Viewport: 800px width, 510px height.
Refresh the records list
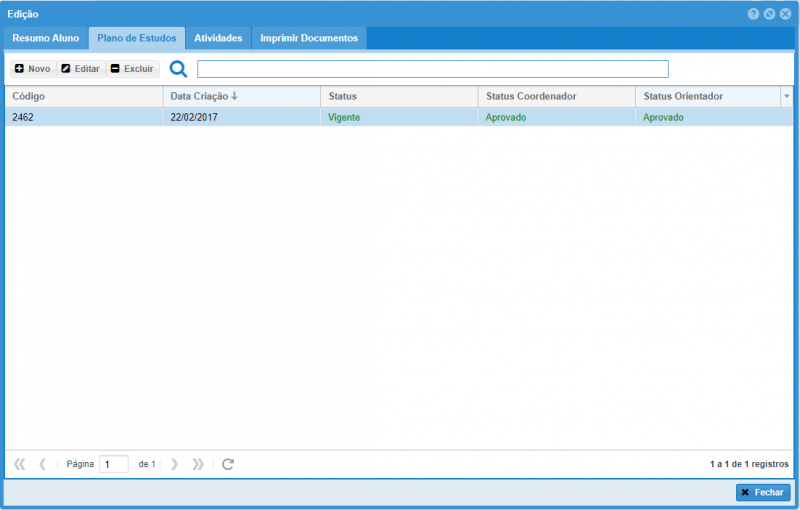click(228, 464)
